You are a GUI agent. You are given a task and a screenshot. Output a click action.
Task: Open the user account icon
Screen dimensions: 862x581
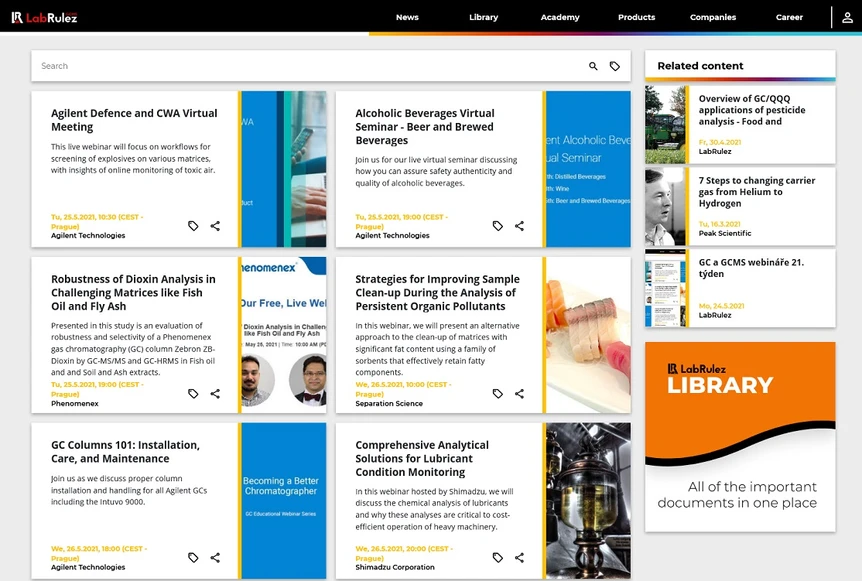click(847, 18)
